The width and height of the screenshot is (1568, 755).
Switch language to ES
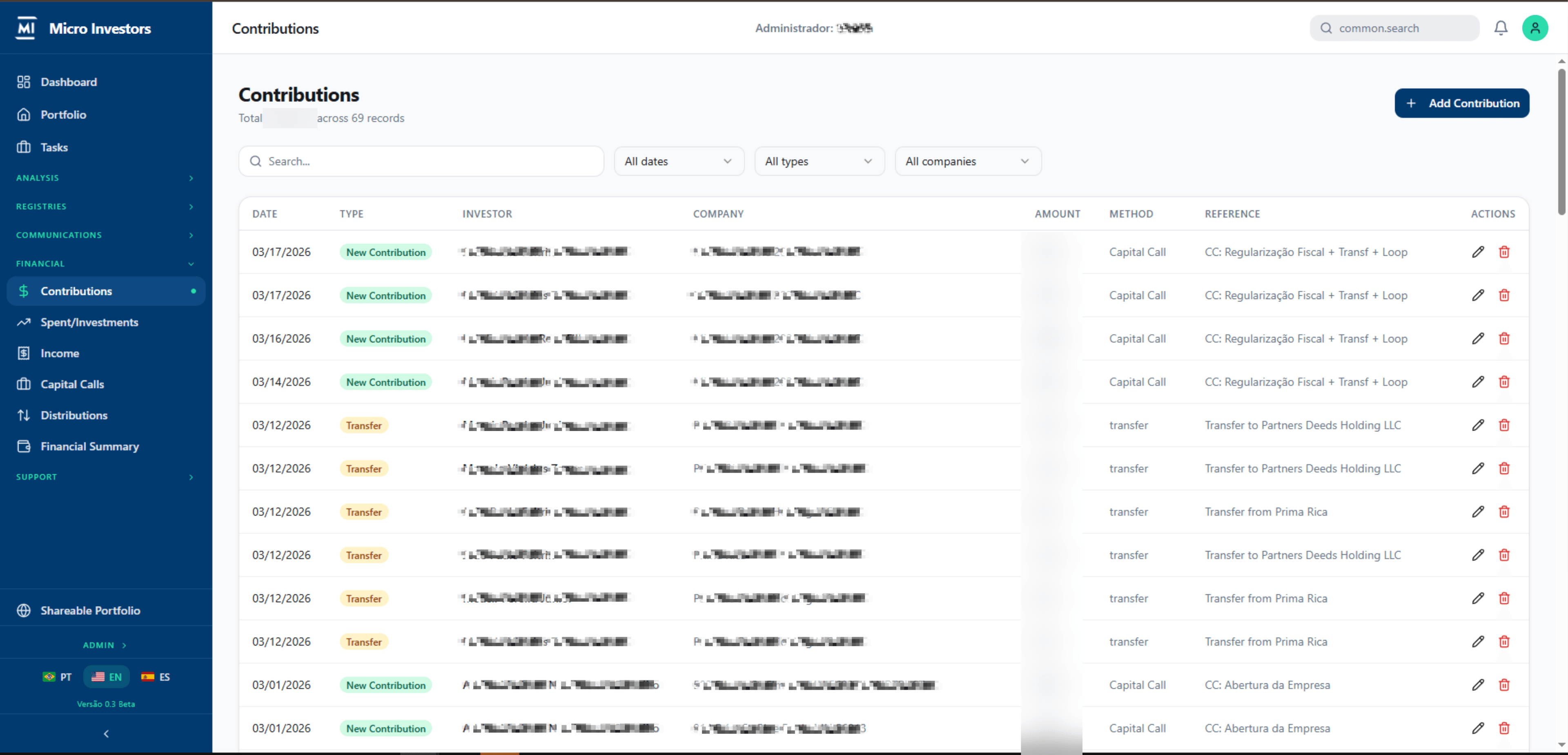[x=155, y=677]
